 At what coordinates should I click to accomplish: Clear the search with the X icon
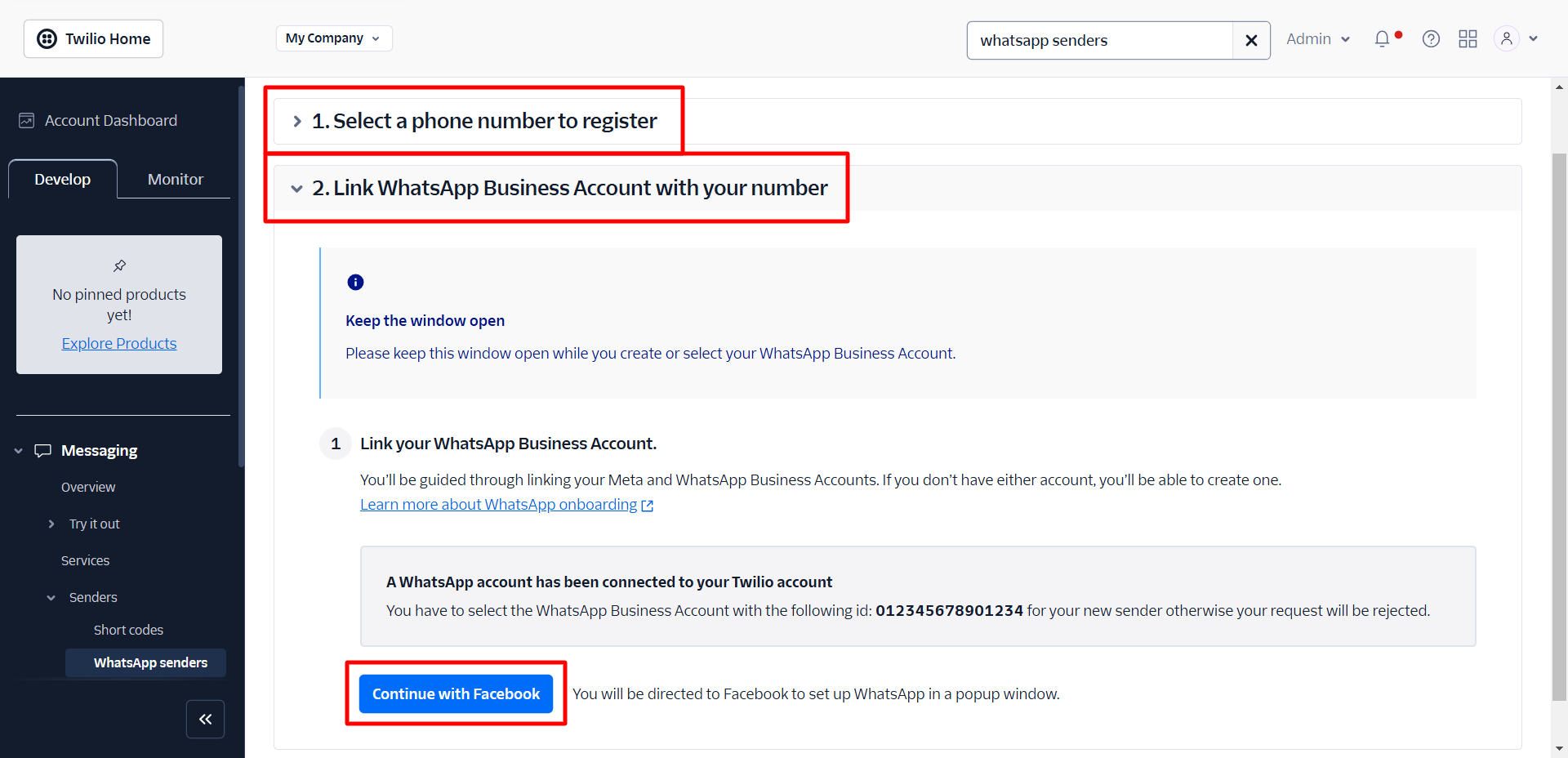click(1251, 41)
